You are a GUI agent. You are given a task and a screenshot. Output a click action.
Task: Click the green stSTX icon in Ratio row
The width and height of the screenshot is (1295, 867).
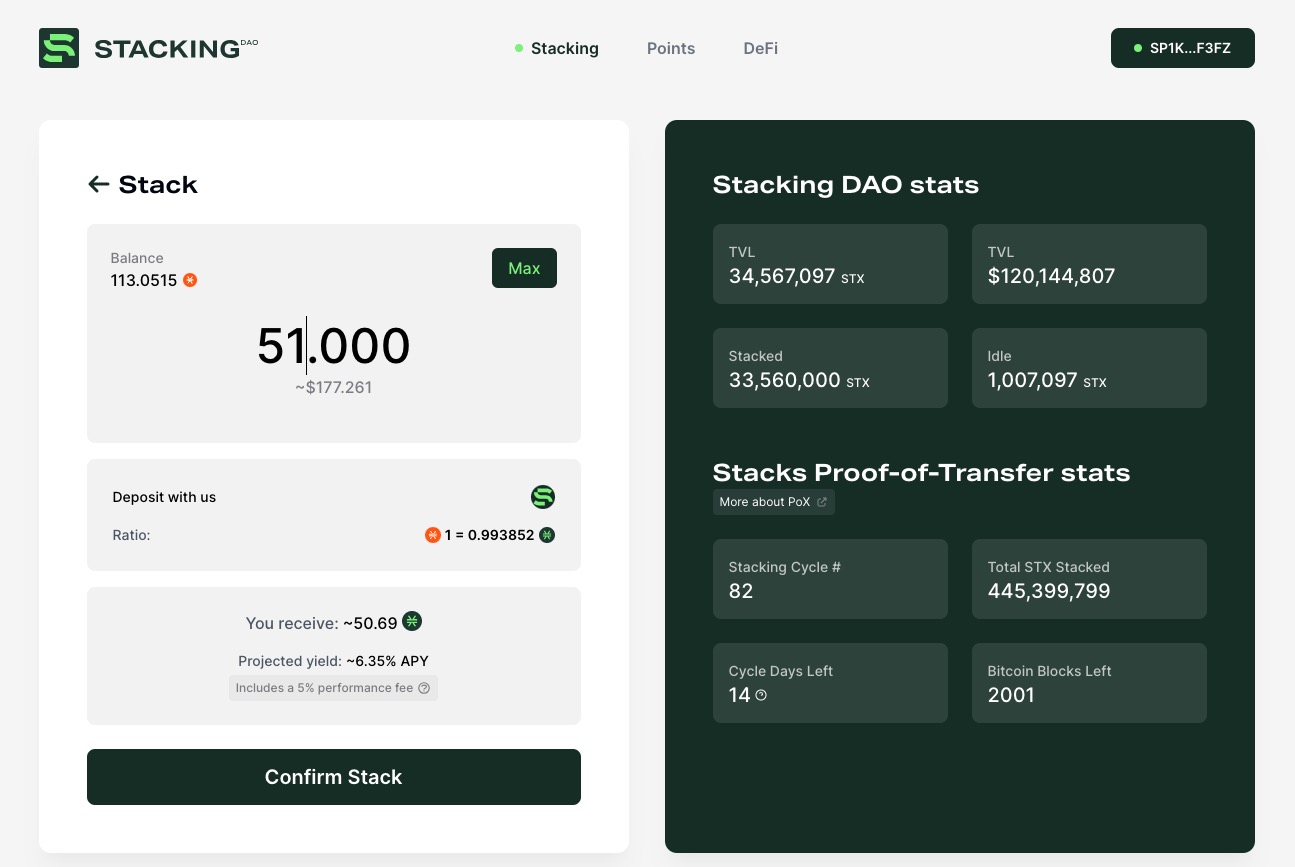(x=547, y=535)
